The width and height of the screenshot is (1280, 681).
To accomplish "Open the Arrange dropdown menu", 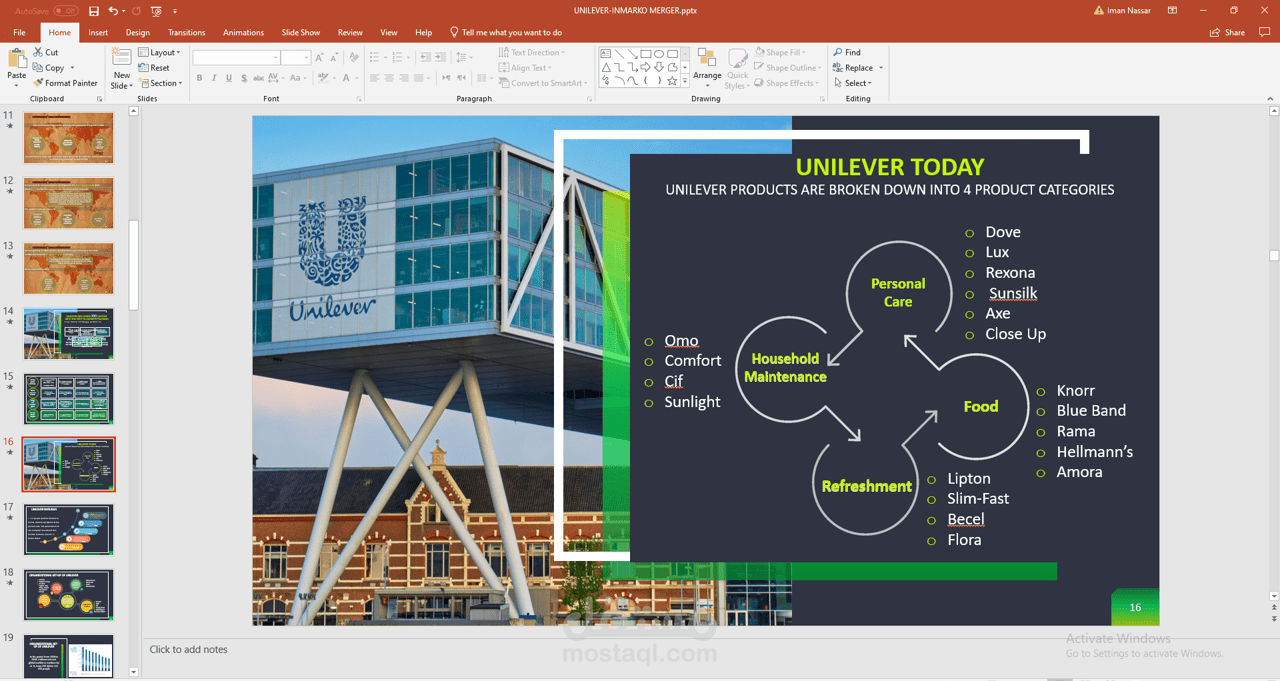I will (x=707, y=68).
